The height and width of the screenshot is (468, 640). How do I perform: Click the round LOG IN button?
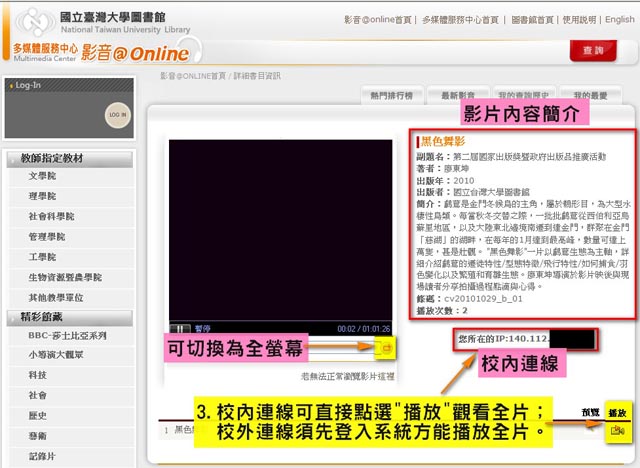click(118, 115)
